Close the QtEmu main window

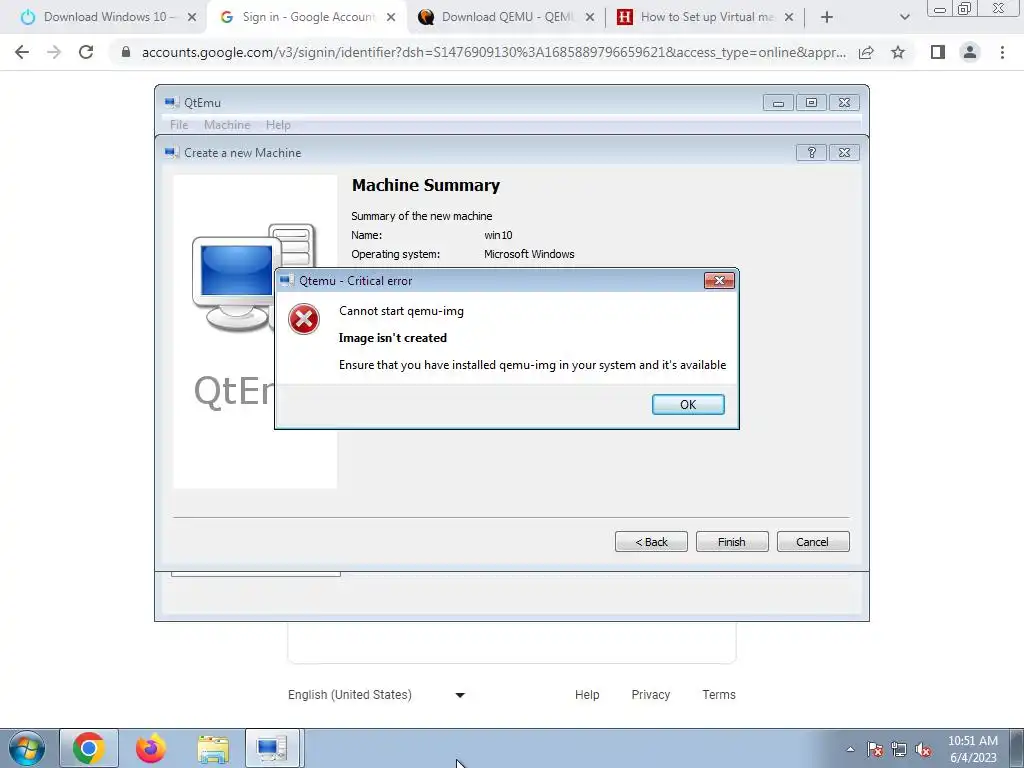(844, 103)
